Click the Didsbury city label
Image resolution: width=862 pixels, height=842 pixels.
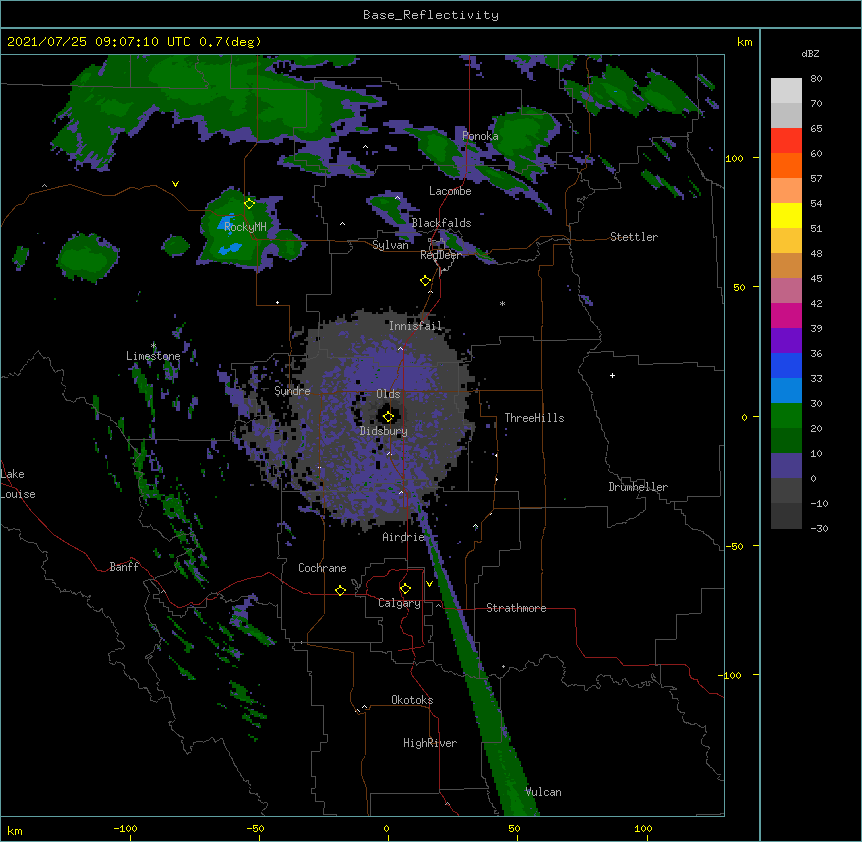point(384,431)
